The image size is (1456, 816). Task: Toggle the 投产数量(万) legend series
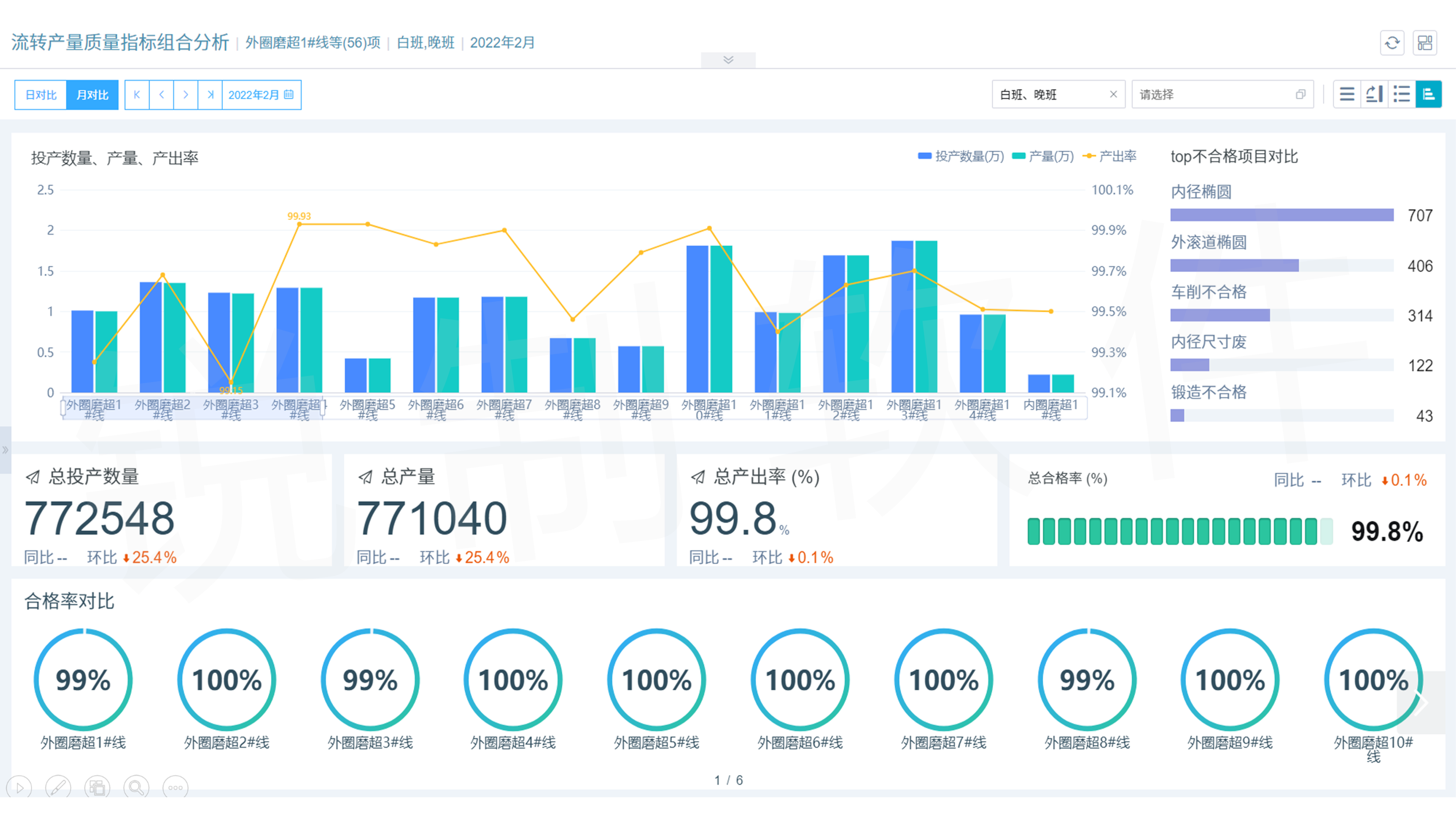click(x=961, y=157)
